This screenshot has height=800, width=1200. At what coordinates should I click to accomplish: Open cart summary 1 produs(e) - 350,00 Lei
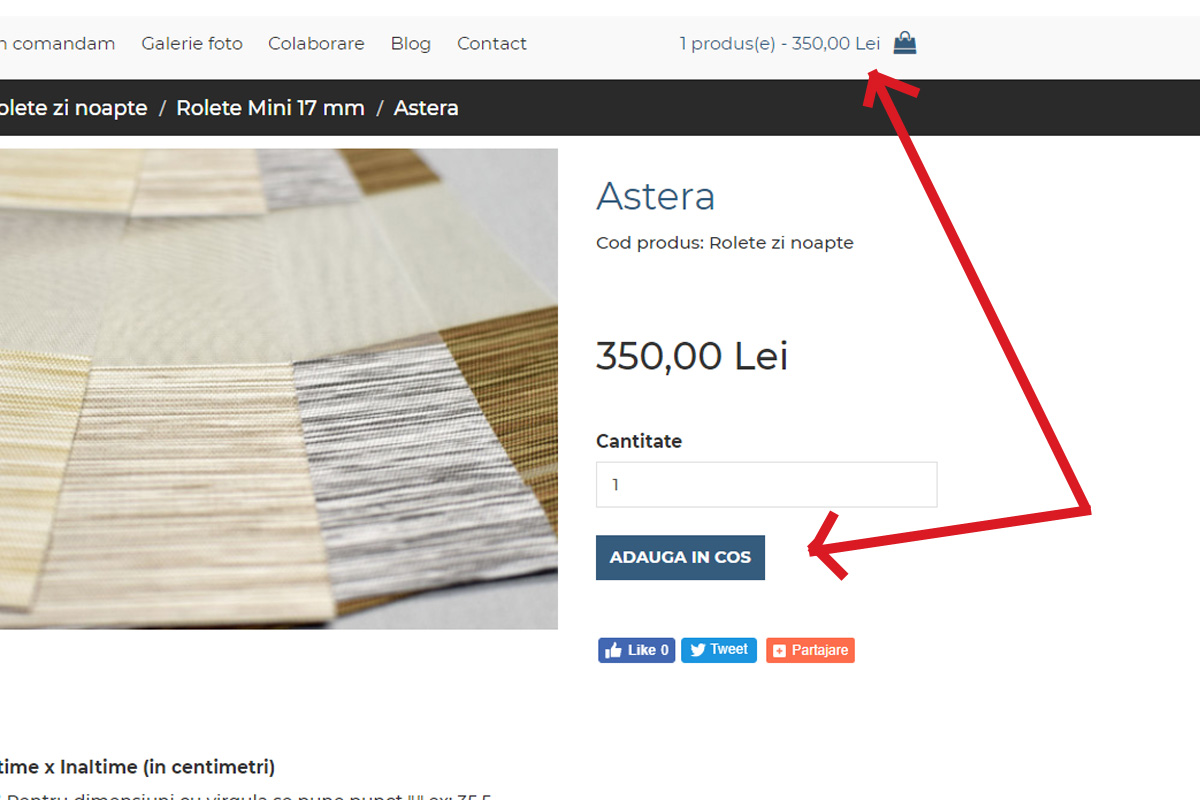(780, 43)
